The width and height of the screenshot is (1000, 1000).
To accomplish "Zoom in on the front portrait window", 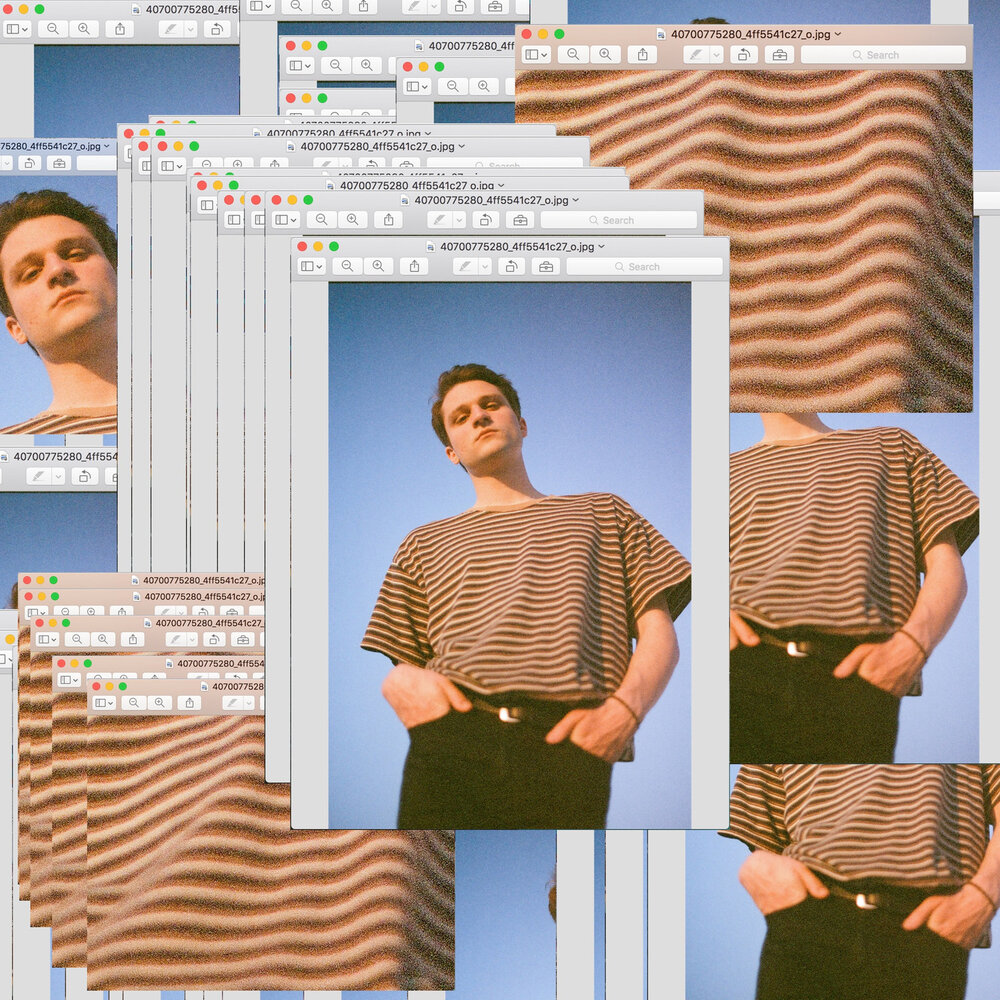I will (378, 267).
